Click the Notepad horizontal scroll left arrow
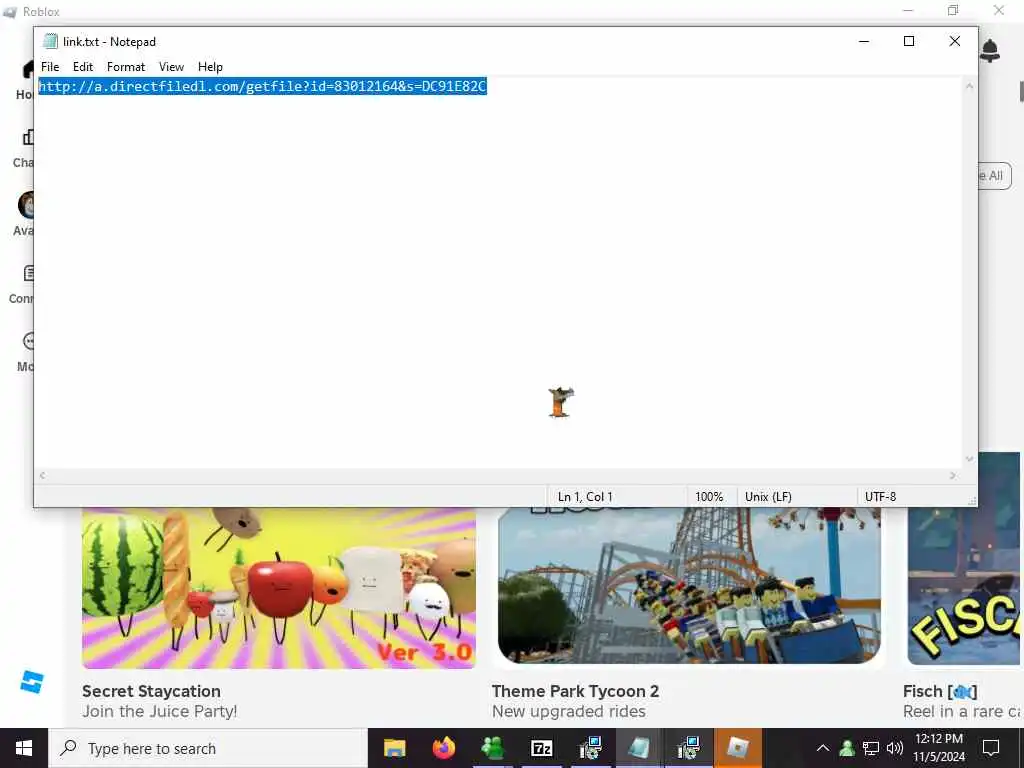1024x768 pixels. (x=42, y=475)
